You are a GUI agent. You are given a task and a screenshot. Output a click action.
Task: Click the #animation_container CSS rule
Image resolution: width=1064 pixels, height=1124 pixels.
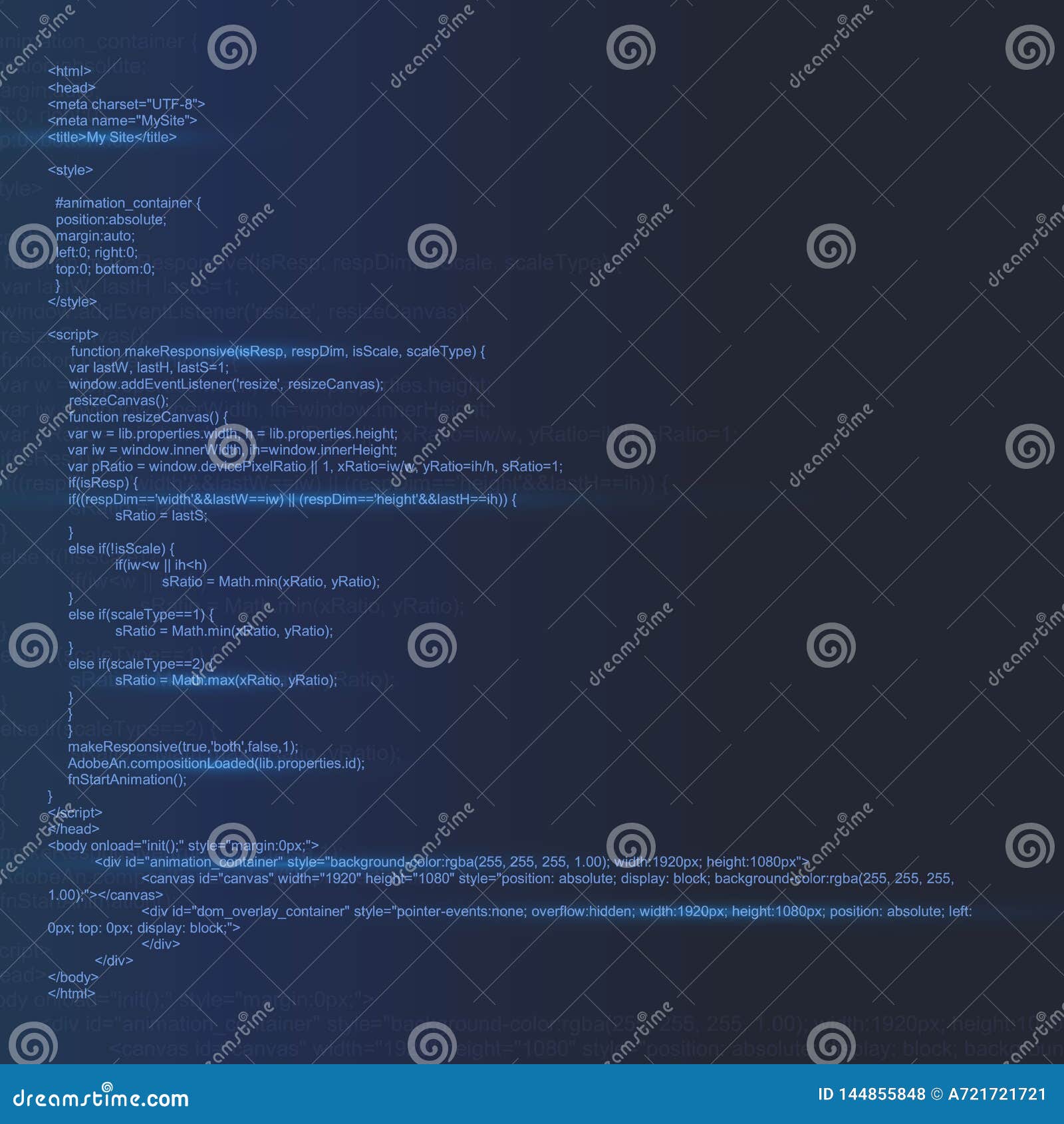tap(128, 204)
